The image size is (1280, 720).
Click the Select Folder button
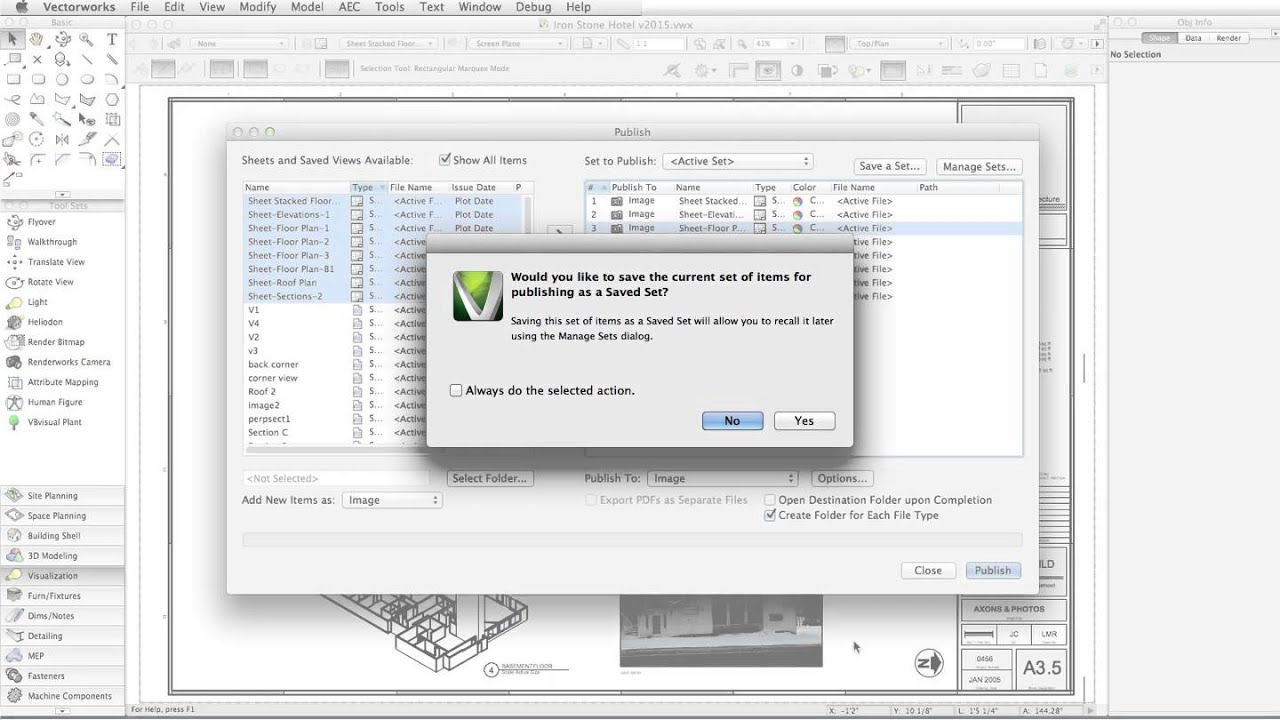(x=489, y=478)
